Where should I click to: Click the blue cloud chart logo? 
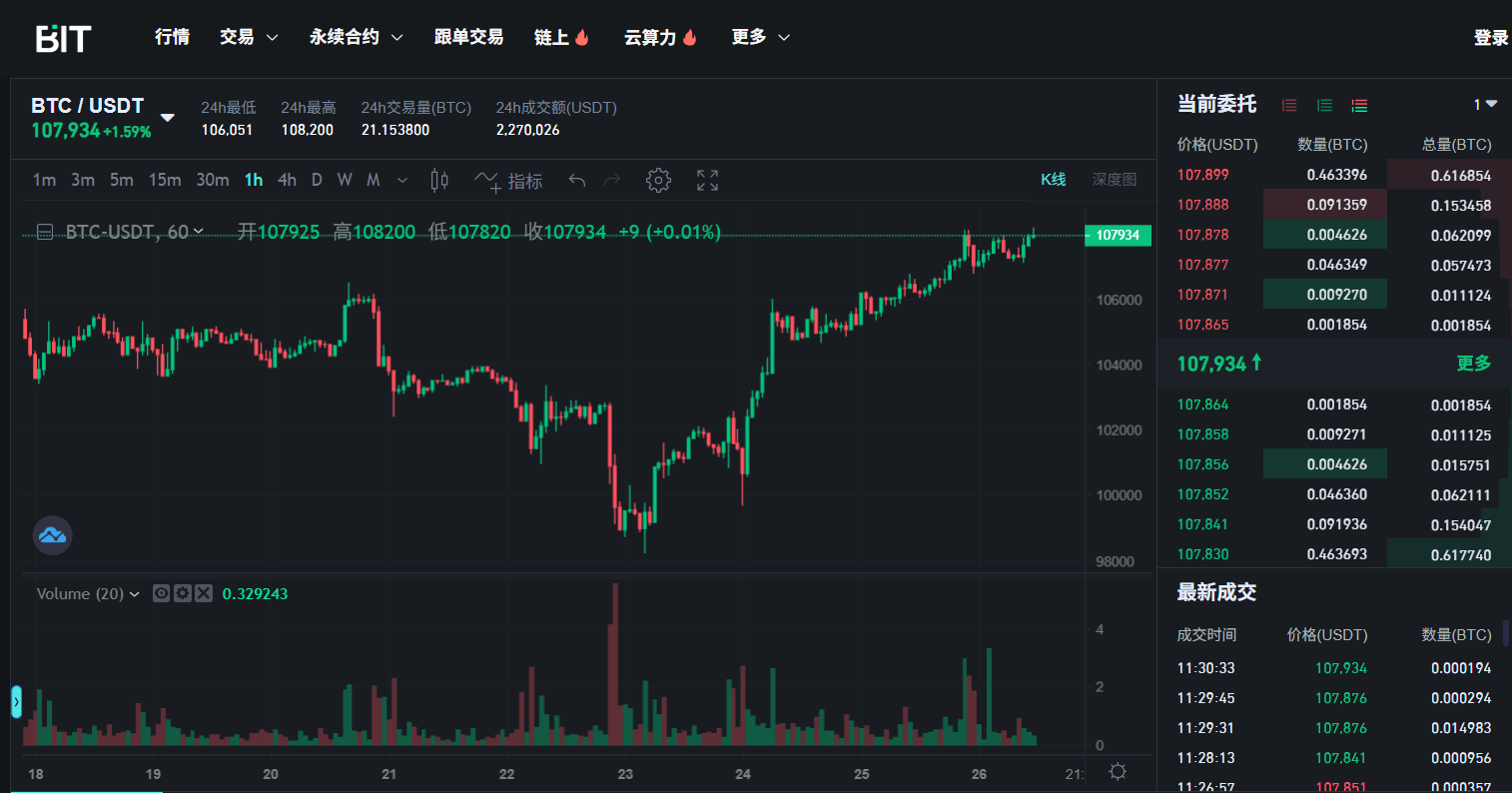click(x=52, y=535)
